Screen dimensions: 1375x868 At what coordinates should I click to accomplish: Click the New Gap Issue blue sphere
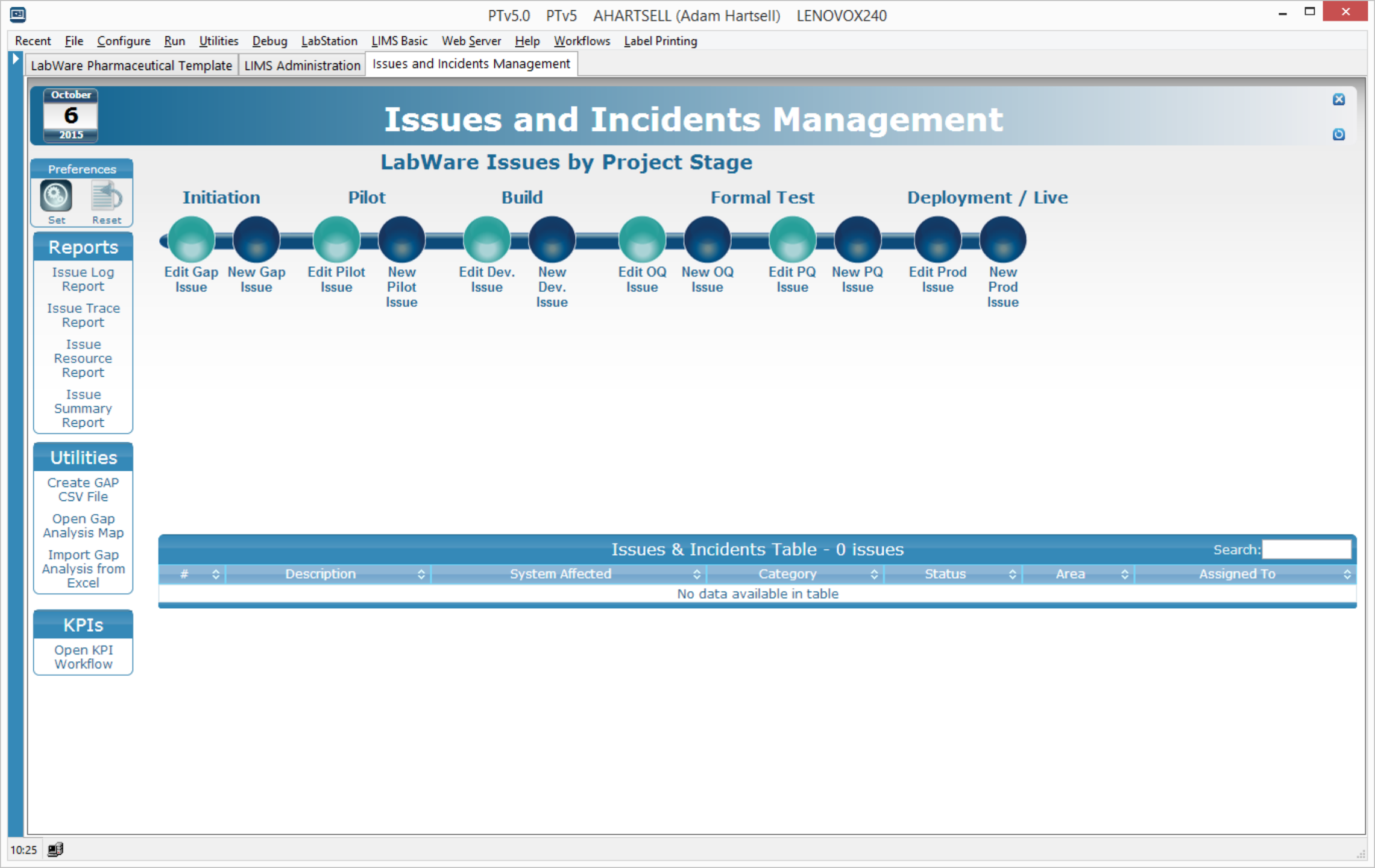(x=256, y=239)
